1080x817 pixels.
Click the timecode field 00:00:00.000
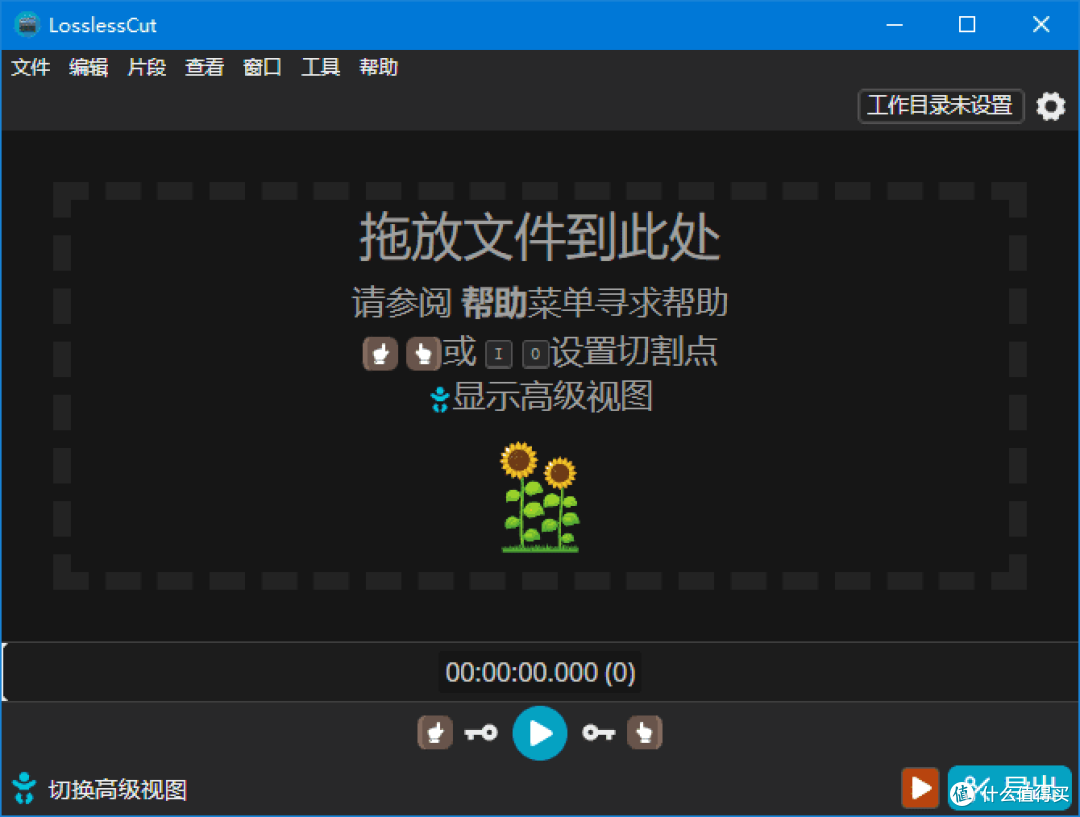tap(540, 672)
